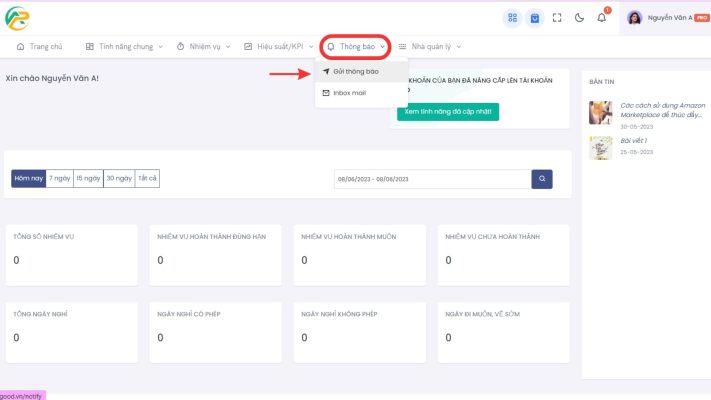Click Tổng ngày nghỉ card

(x=72, y=332)
